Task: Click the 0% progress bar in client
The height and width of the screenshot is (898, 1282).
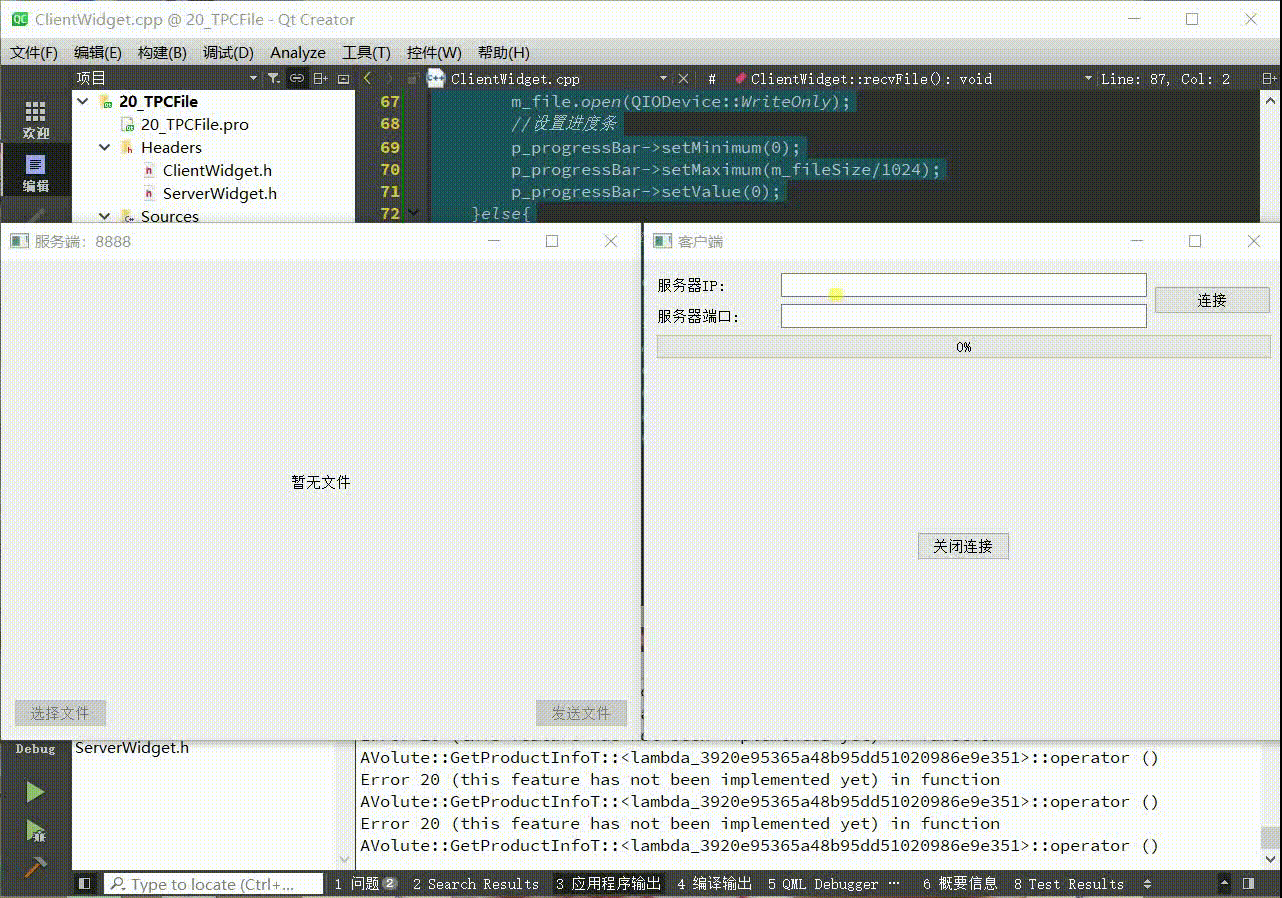Action: click(963, 347)
